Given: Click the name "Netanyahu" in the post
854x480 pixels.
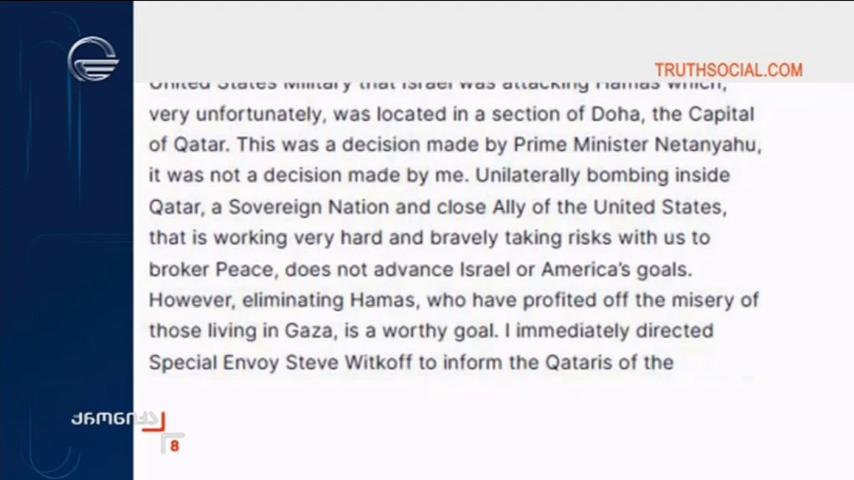Looking at the screenshot, I should [x=708, y=145].
